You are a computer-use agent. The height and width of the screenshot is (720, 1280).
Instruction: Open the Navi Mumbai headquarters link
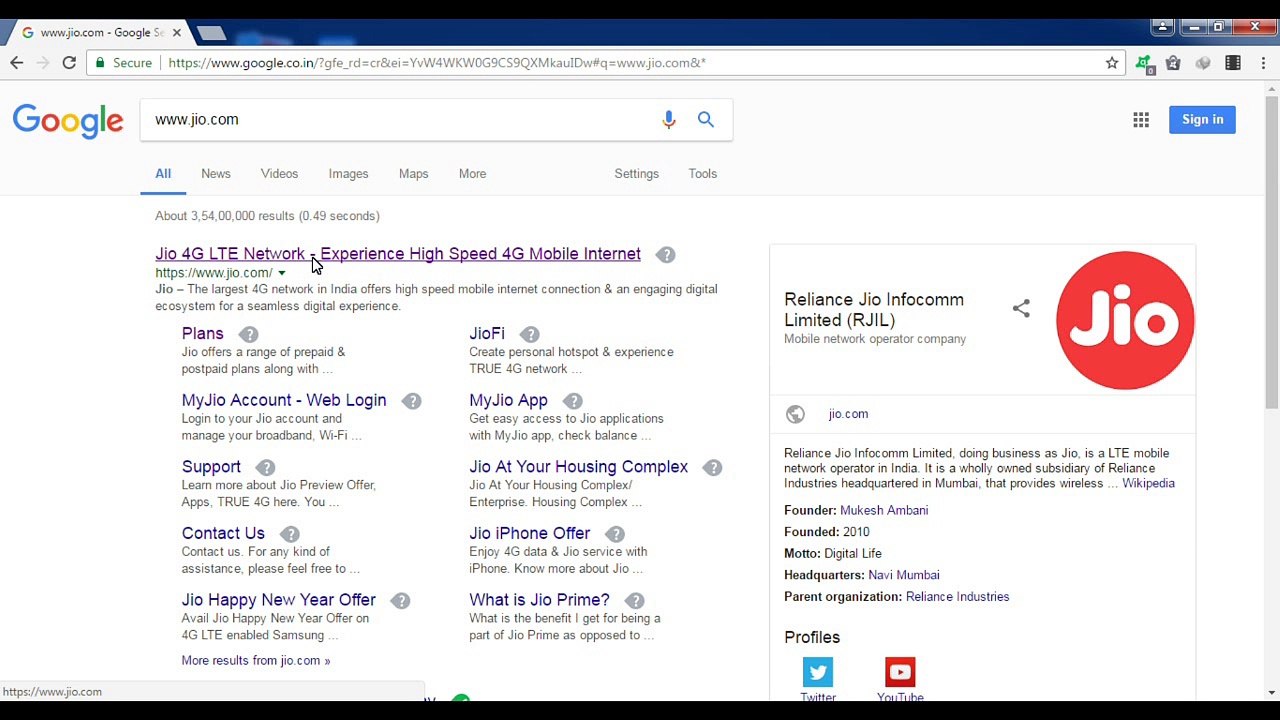point(903,575)
